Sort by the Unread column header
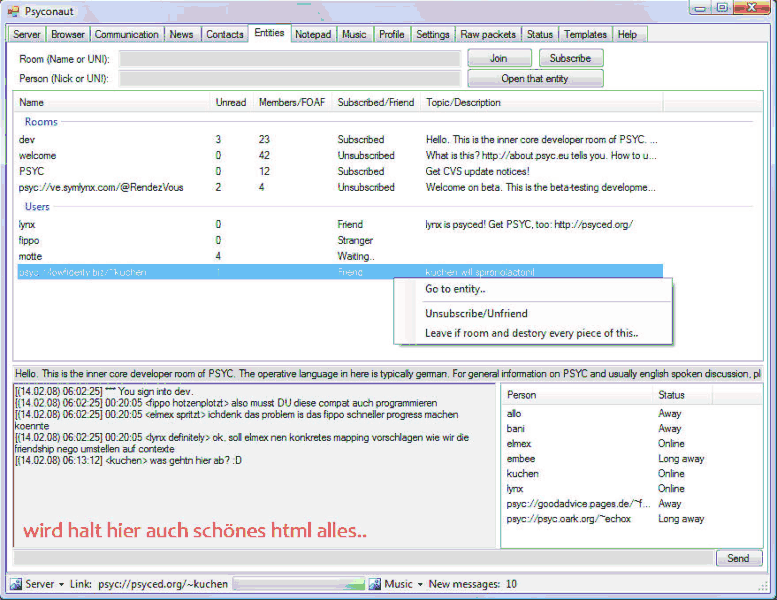The width and height of the screenshot is (777, 600). [x=232, y=103]
